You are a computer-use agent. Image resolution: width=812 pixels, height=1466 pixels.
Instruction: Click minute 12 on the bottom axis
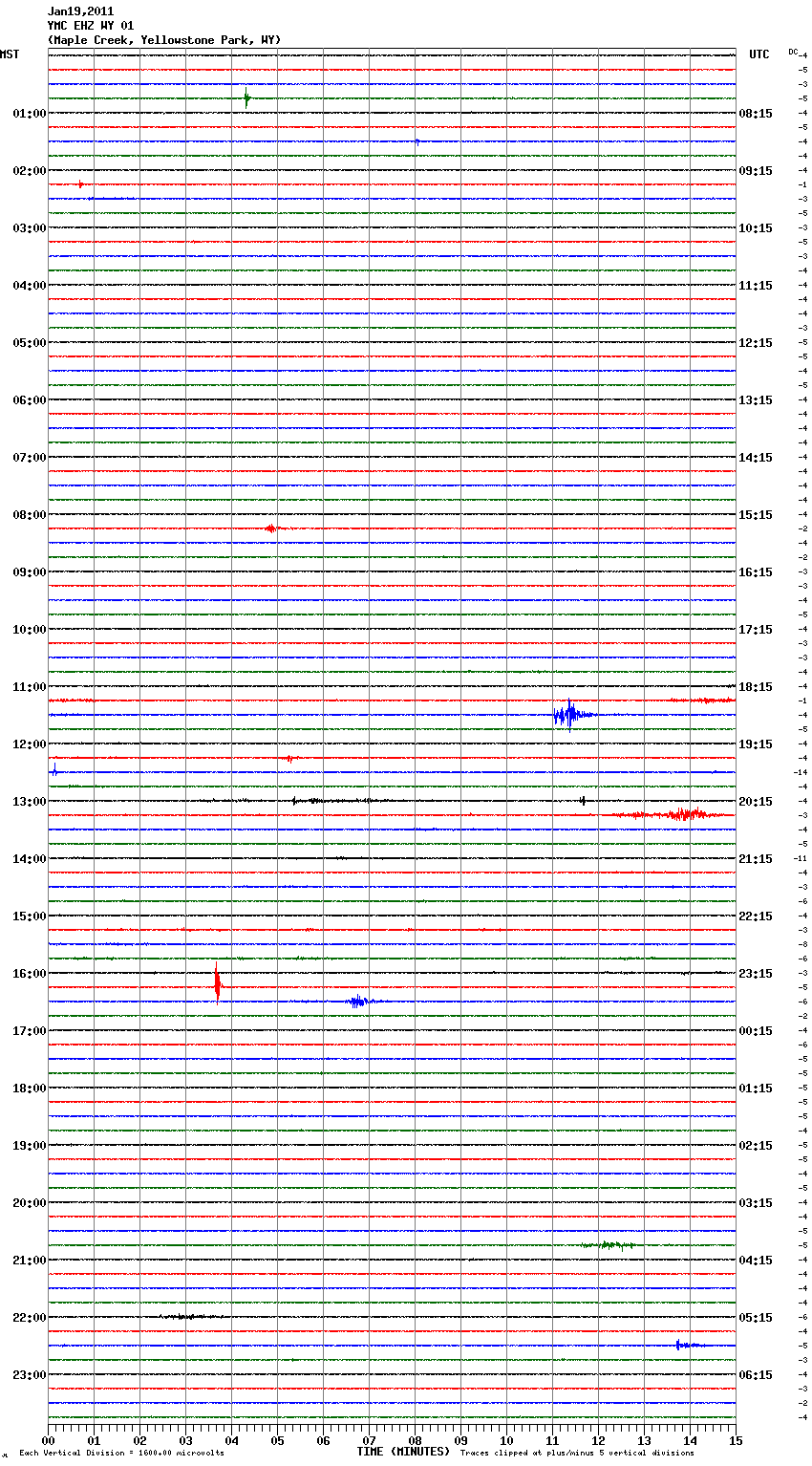(598, 1440)
